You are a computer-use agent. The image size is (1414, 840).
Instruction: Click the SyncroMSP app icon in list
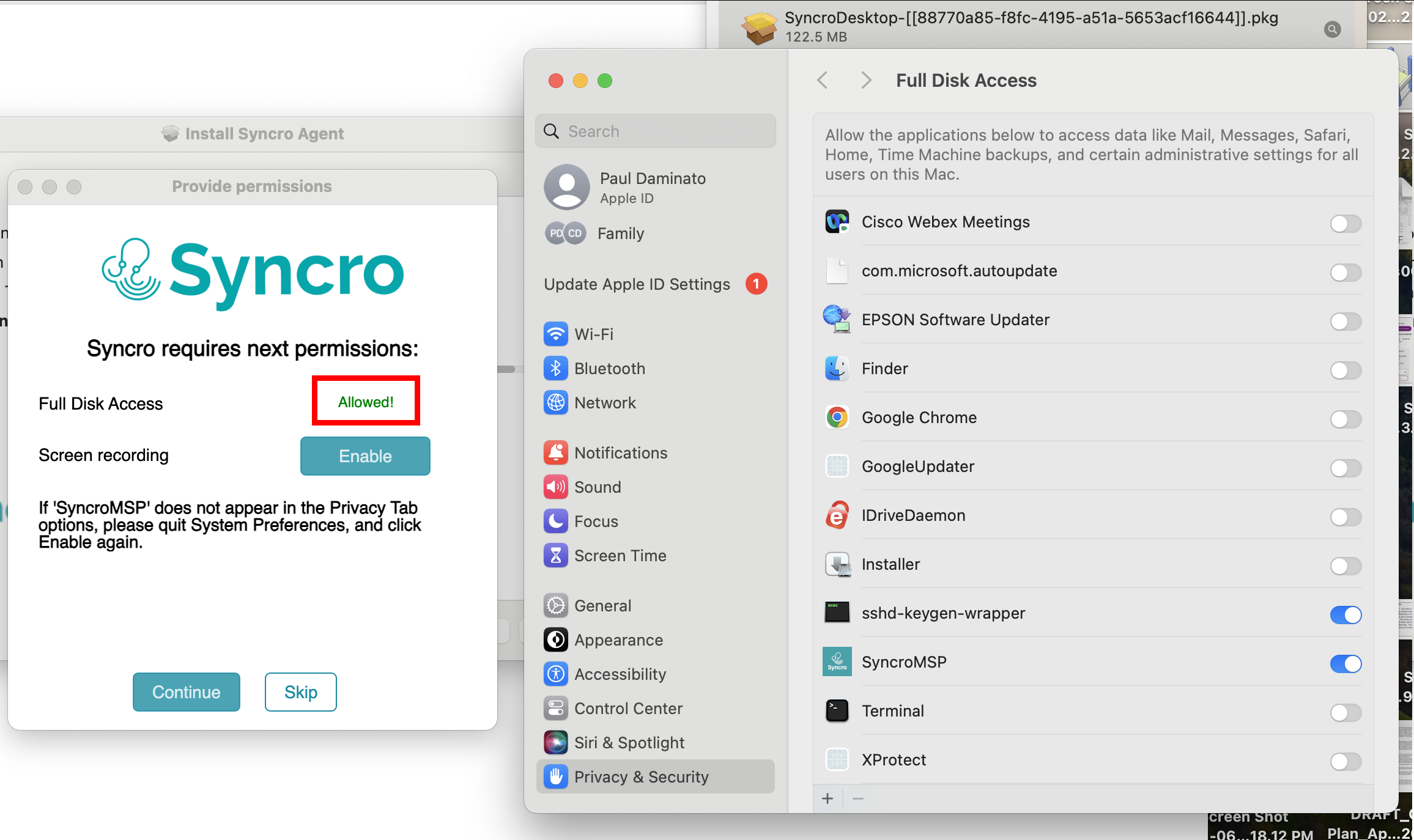[837, 662]
